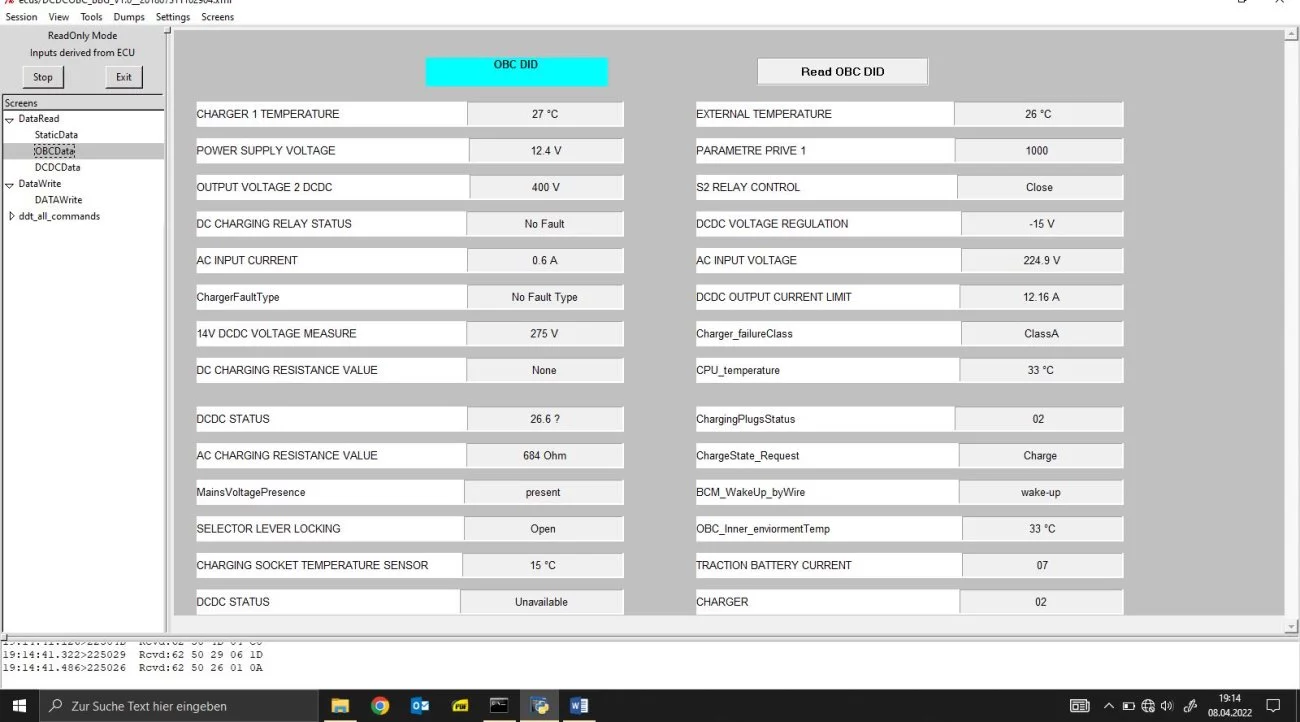Expand the ddt_all_commands node
1300x722 pixels.
pos(11,216)
